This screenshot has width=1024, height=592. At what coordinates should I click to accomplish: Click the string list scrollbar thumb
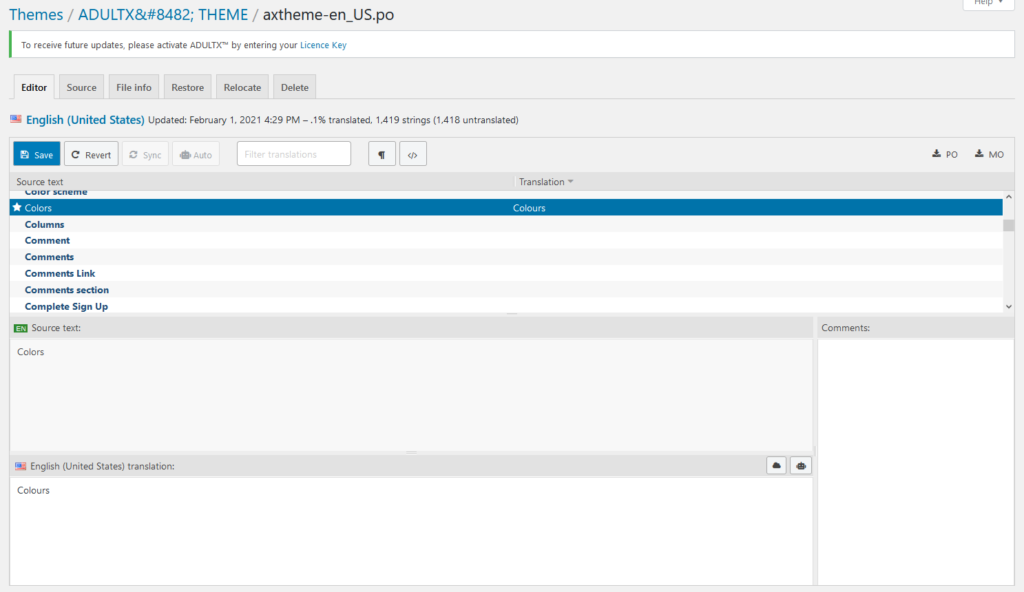point(1008,225)
